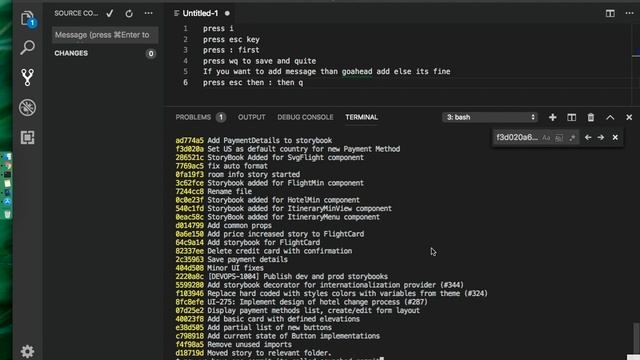Click line 1 'press i' in editor
Screen dimensions: 640x360
(x=218, y=29)
